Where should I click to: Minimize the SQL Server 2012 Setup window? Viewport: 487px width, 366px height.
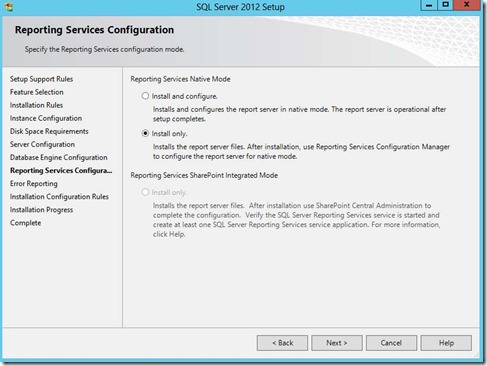click(x=429, y=5)
